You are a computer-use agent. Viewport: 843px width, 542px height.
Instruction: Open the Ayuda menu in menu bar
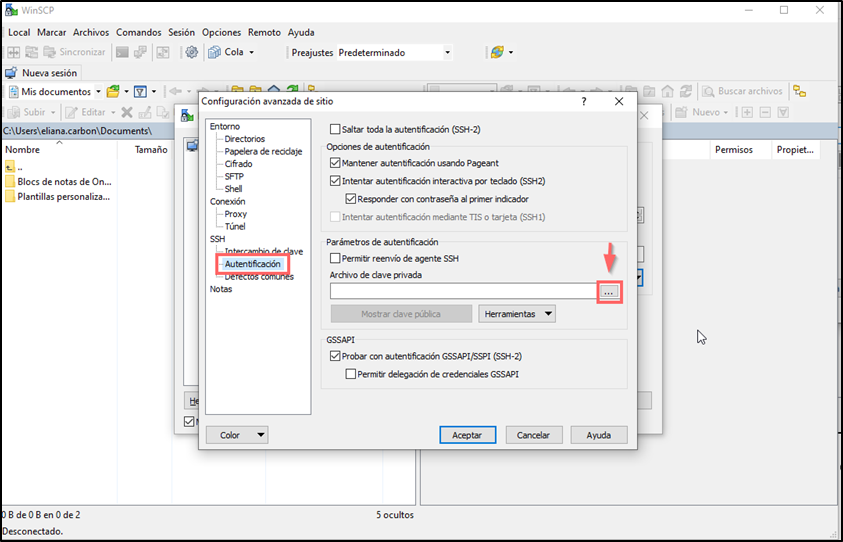point(301,32)
